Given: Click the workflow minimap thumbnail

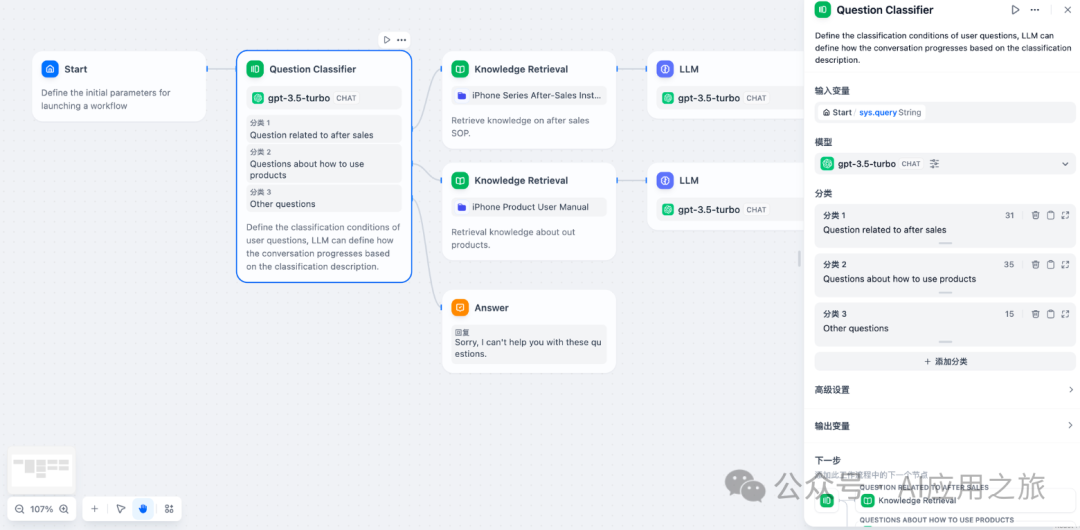Looking at the screenshot, I should [x=41, y=467].
